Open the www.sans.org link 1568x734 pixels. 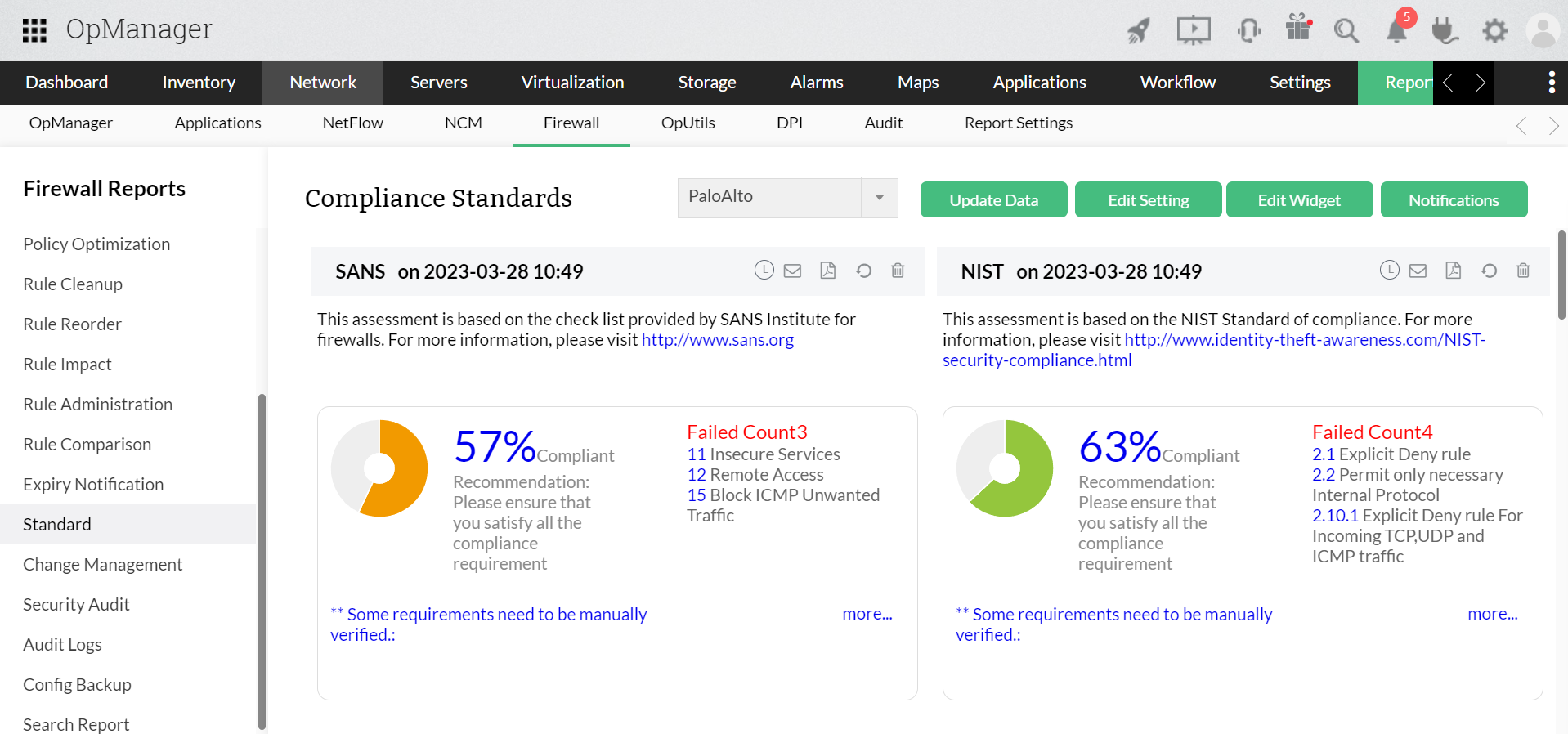click(x=717, y=340)
